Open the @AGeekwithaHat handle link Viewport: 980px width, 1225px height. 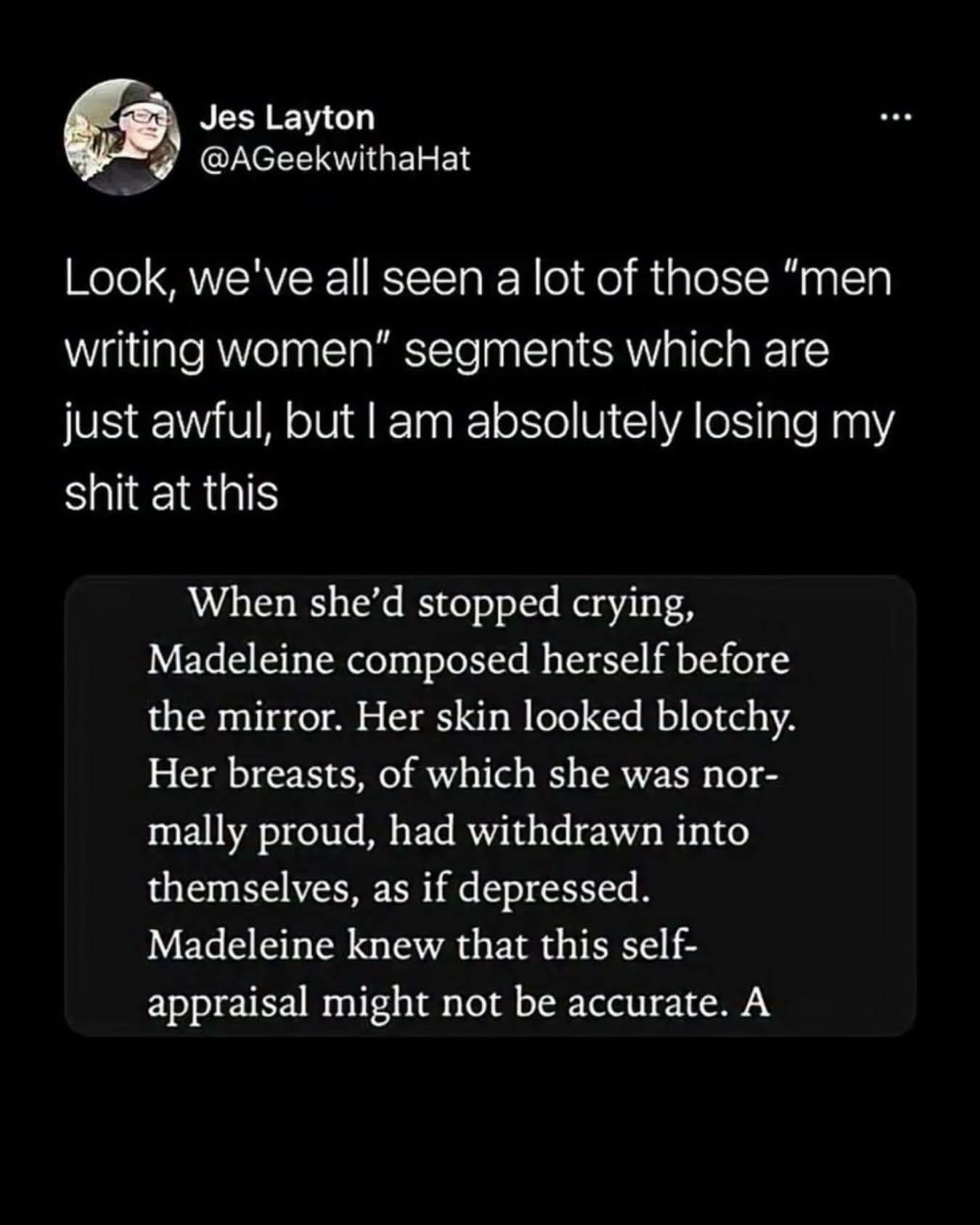(335, 157)
